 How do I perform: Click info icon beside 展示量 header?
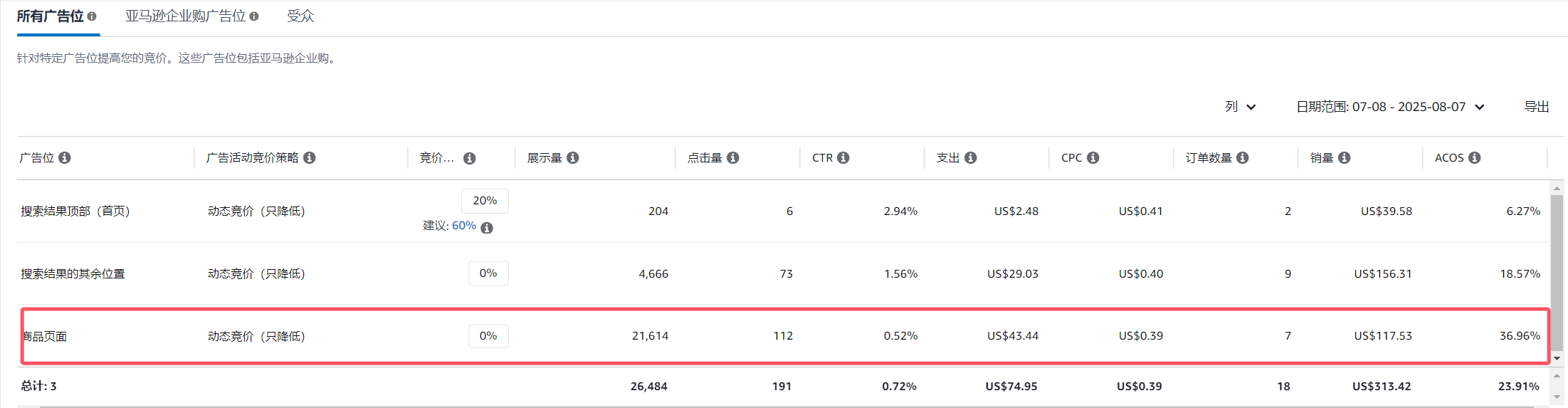(x=573, y=157)
